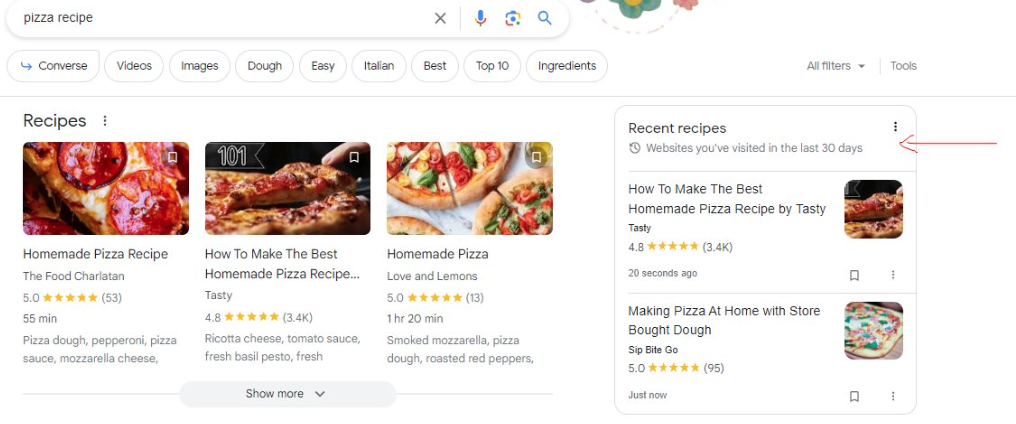
Task: Bookmark Sip Bite Go recent recipe
Action: [854, 396]
